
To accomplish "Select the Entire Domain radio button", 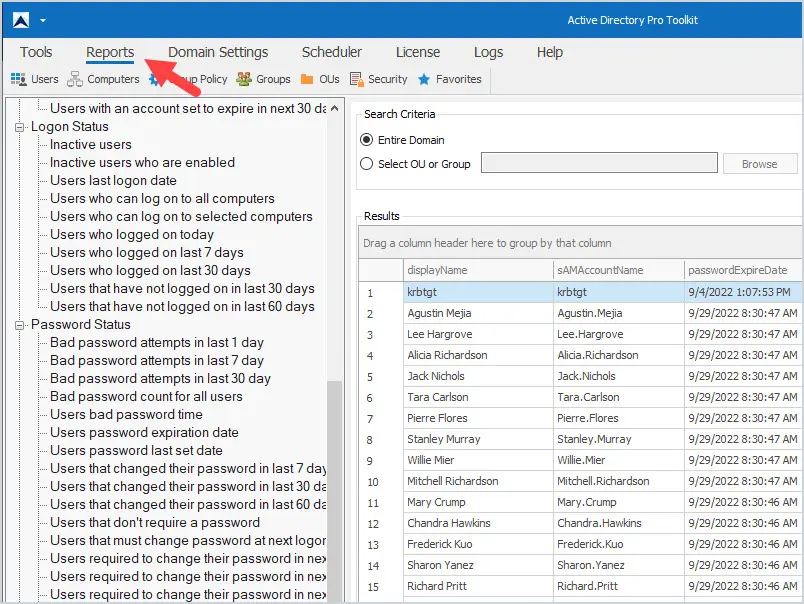I will point(367,140).
